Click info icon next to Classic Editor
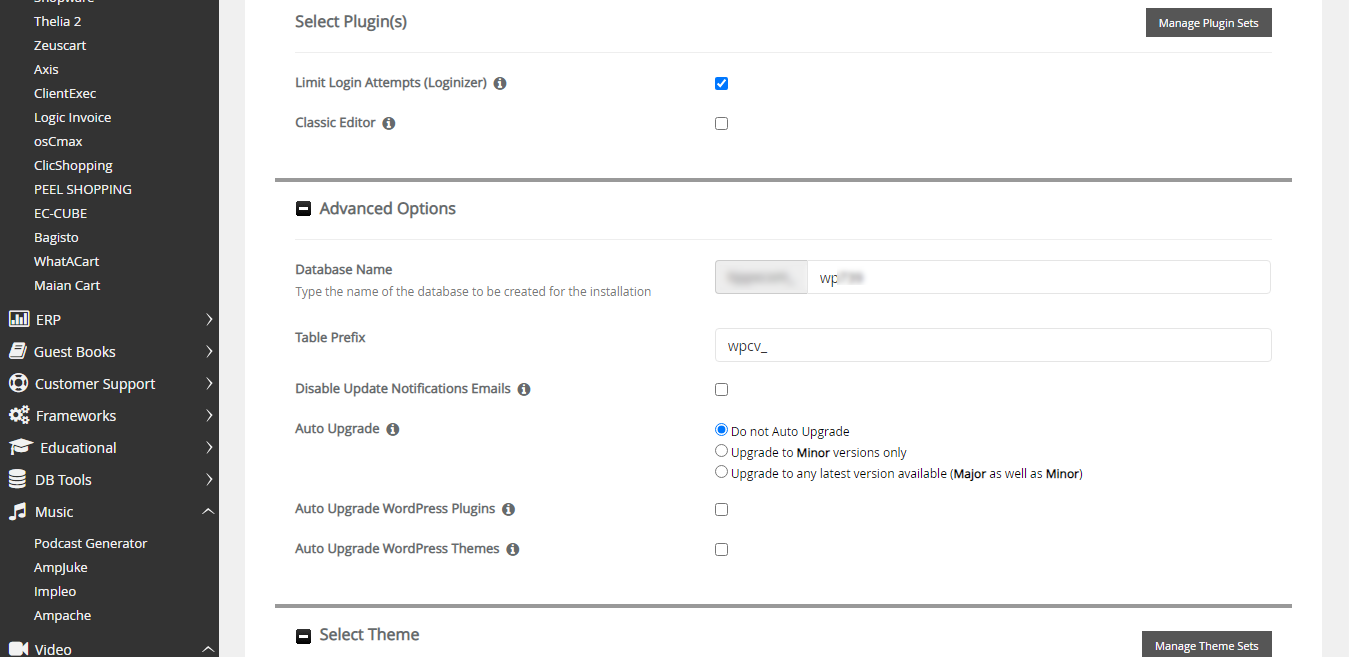Viewport: 1349px width, 658px height. [389, 124]
